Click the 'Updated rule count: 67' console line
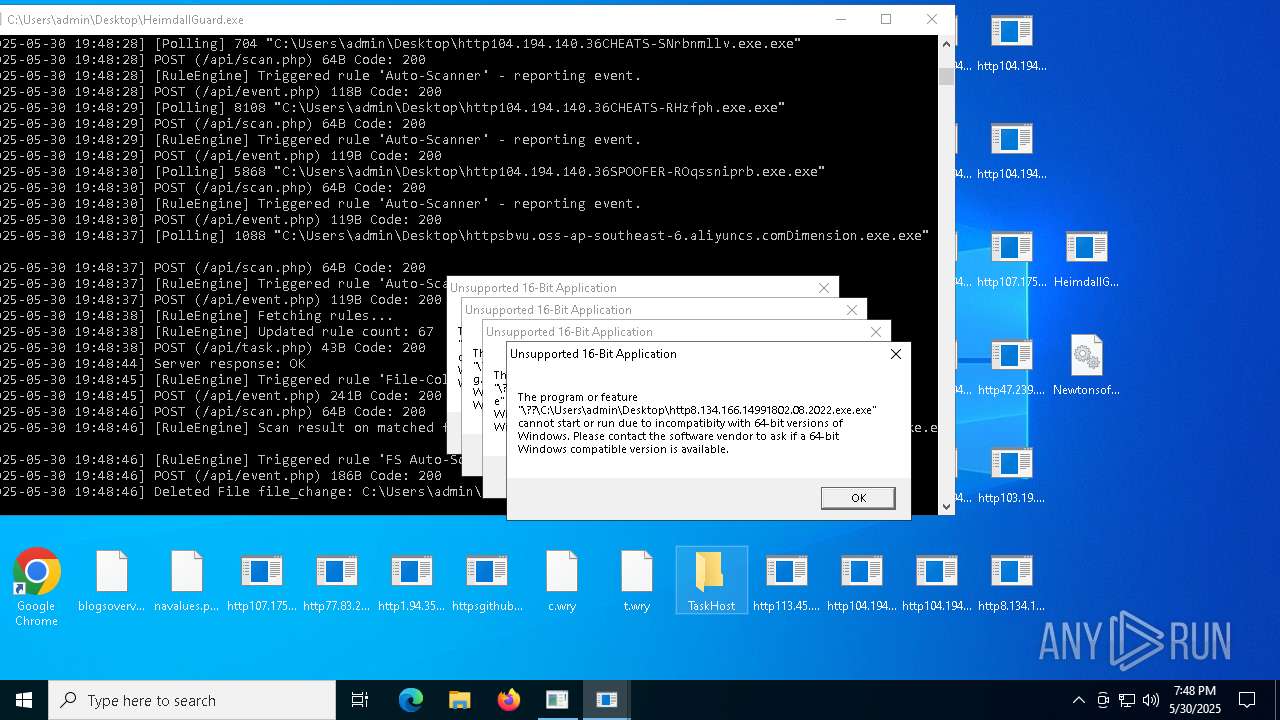This screenshot has height=720, width=1280. (x=217, y=332)
